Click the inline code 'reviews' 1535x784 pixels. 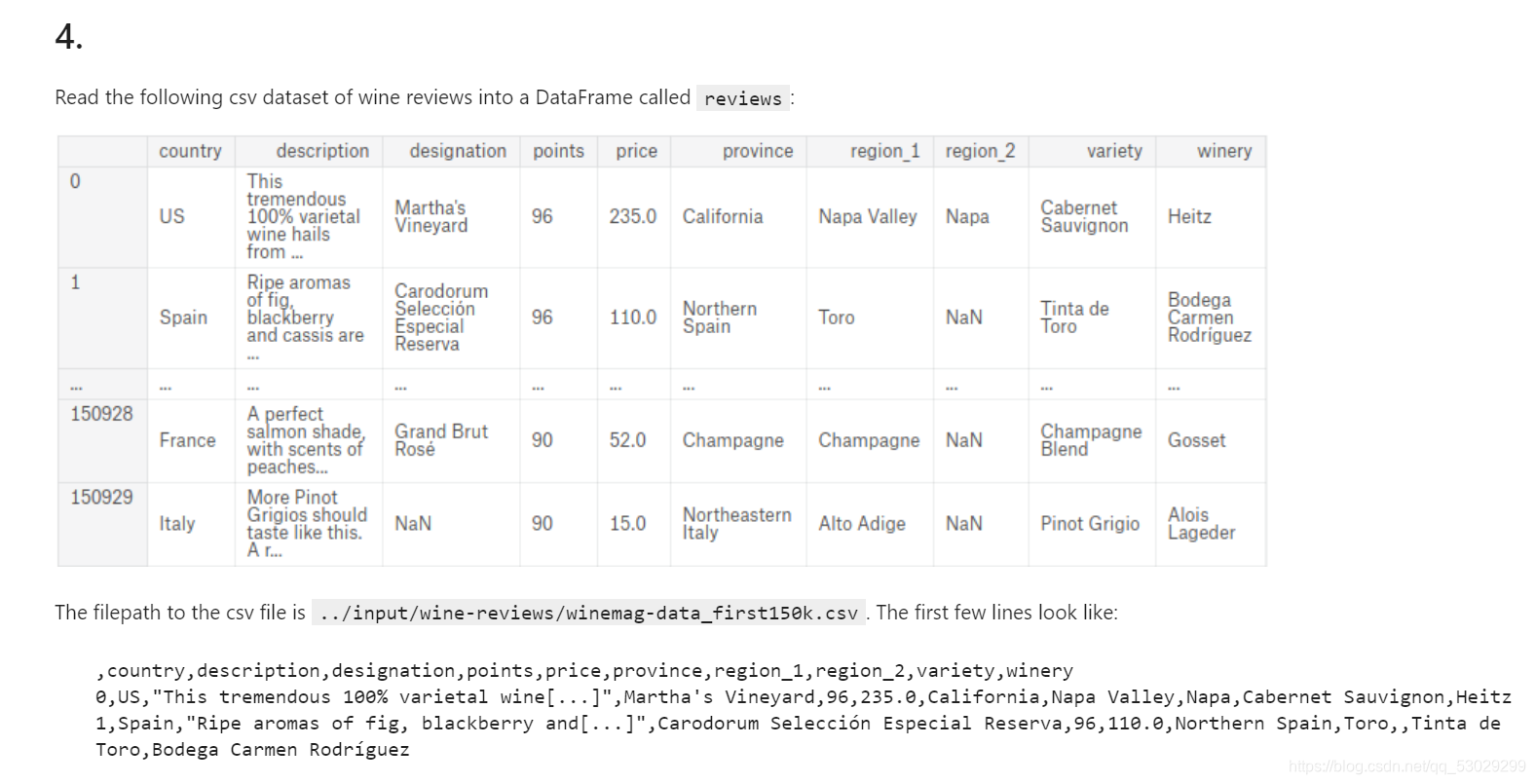tap(743, 98)
